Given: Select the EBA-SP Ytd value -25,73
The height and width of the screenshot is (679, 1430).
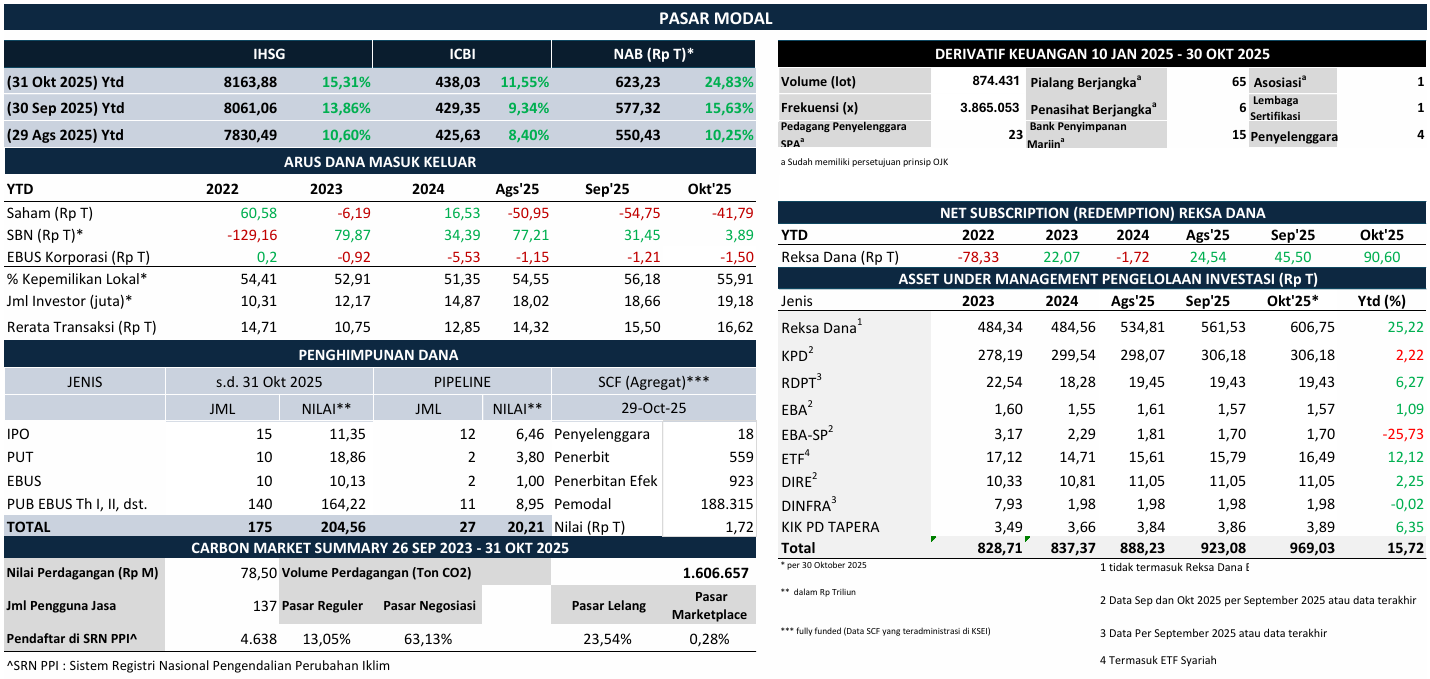Looking at the screenshot, I should 1399,434.
